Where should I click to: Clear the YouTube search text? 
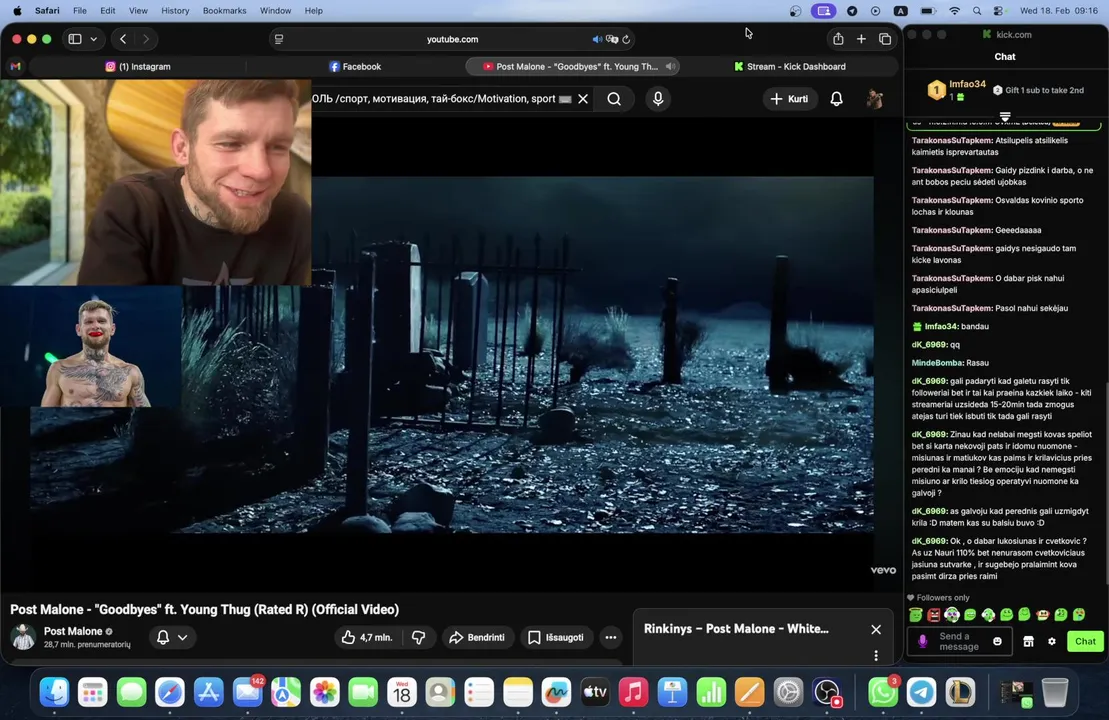tap(583, 99)
